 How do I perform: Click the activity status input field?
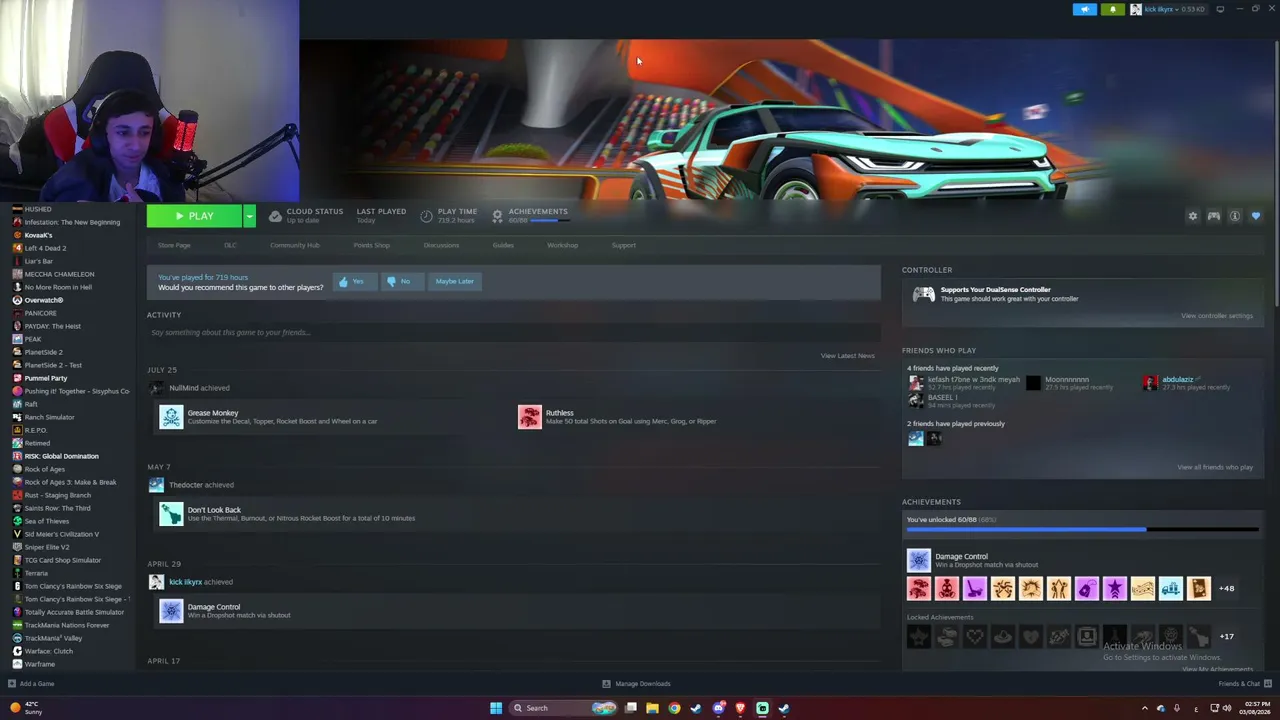[x=514, y=332]
